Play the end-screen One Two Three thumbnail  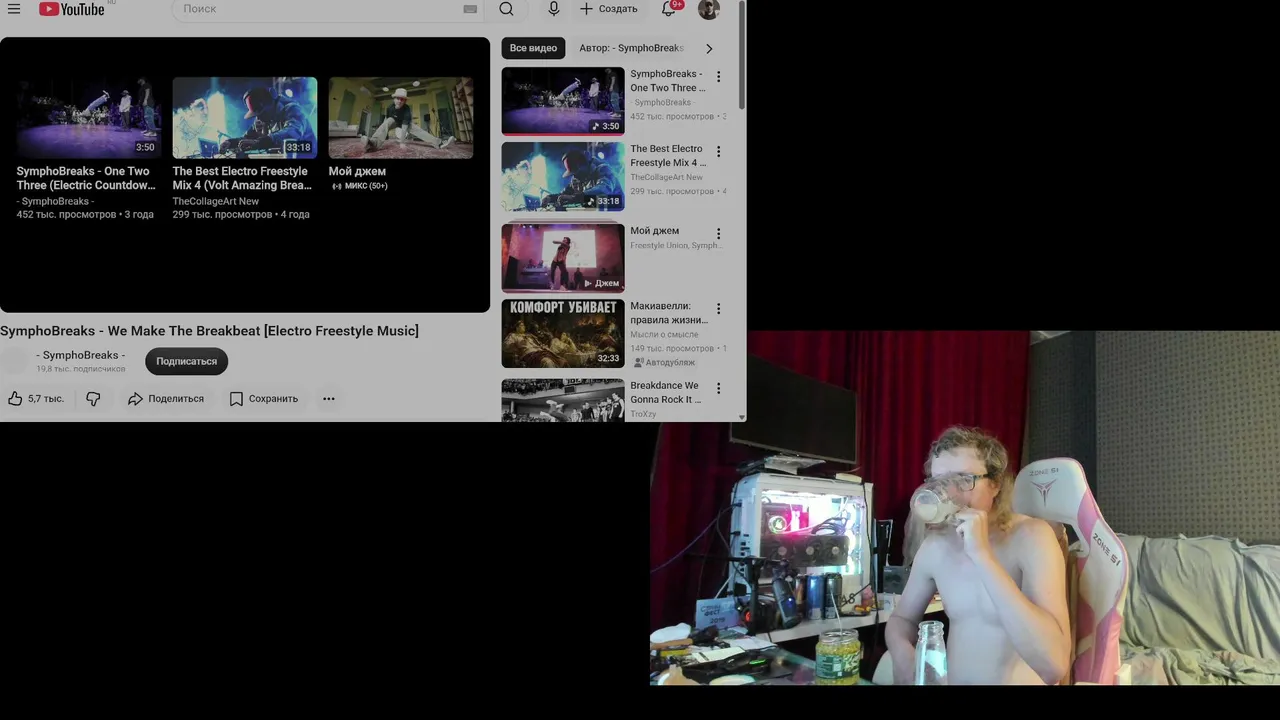tap(88, 118)
